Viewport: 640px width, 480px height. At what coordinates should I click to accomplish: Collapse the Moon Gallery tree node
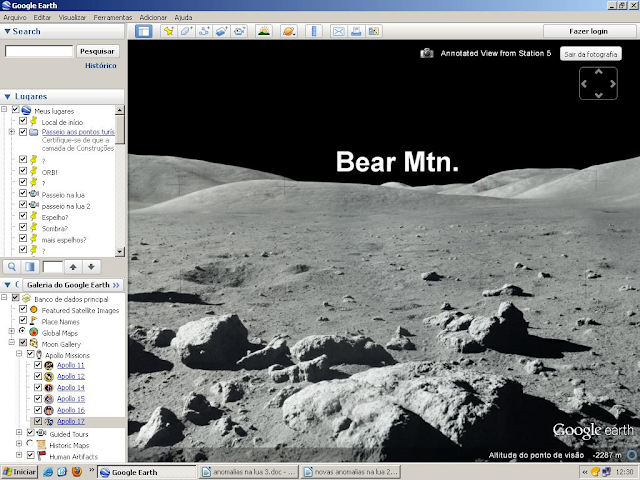coord(11,342)
